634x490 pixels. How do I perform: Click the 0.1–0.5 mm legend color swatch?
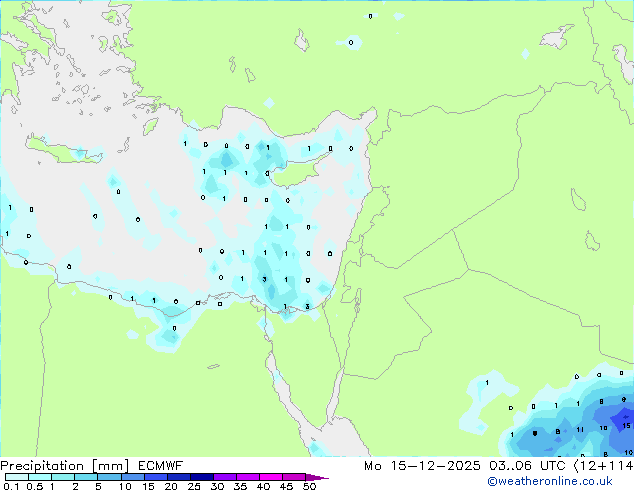click(x=17, y=477)
